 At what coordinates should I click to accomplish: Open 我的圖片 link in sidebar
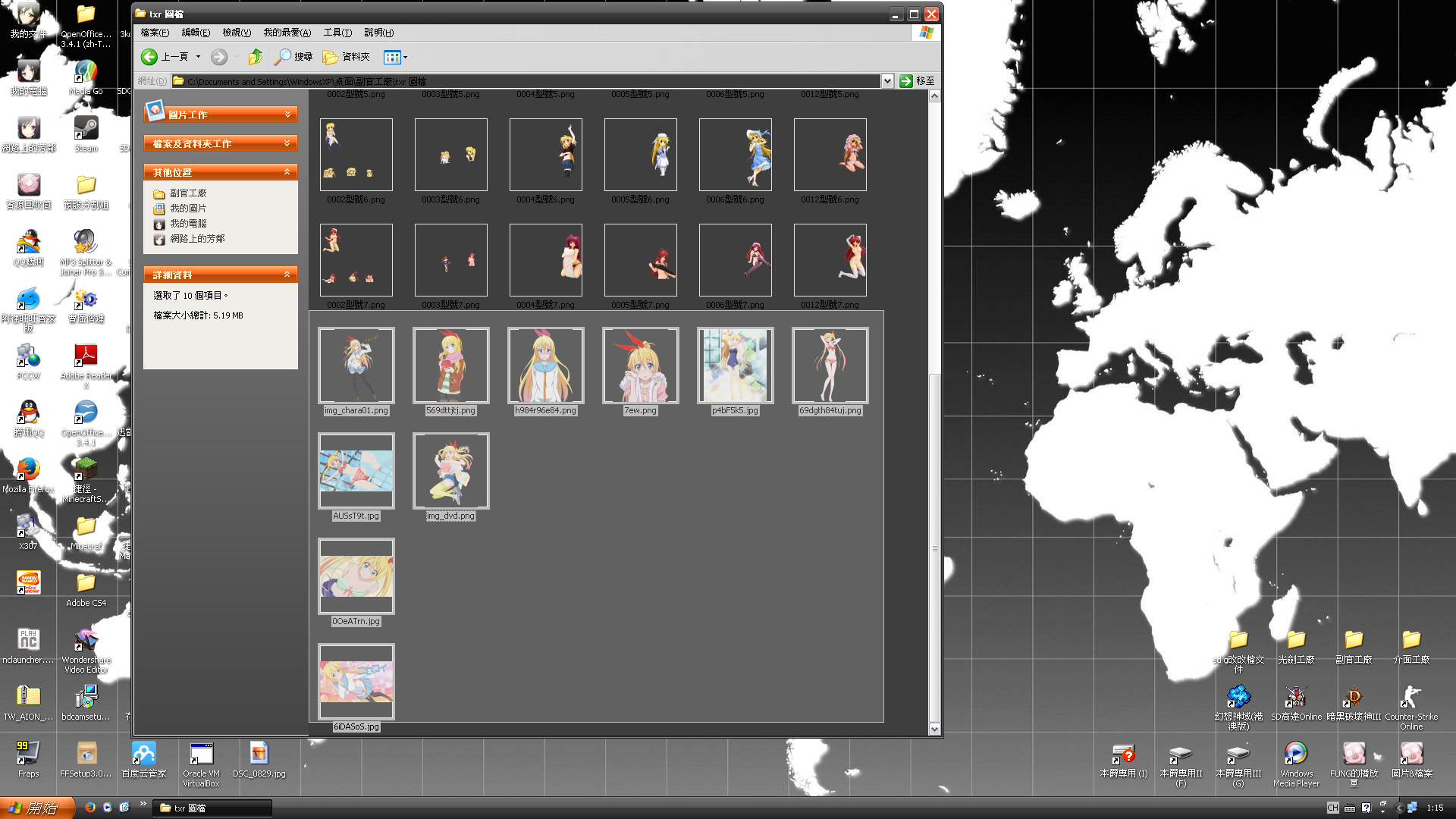pos(187,209)
